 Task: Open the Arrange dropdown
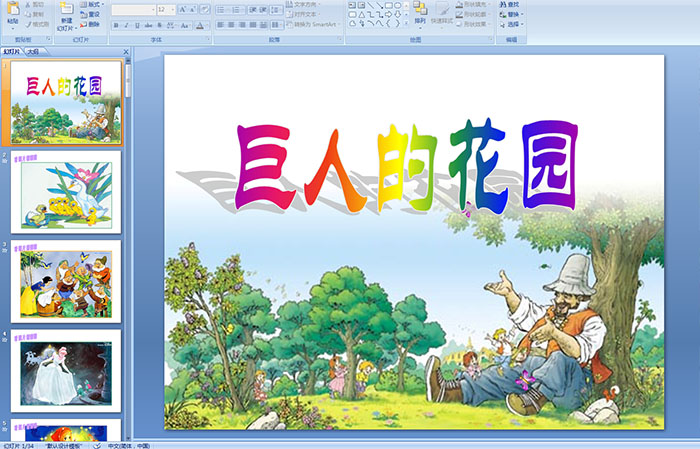[x=420, y=14]
